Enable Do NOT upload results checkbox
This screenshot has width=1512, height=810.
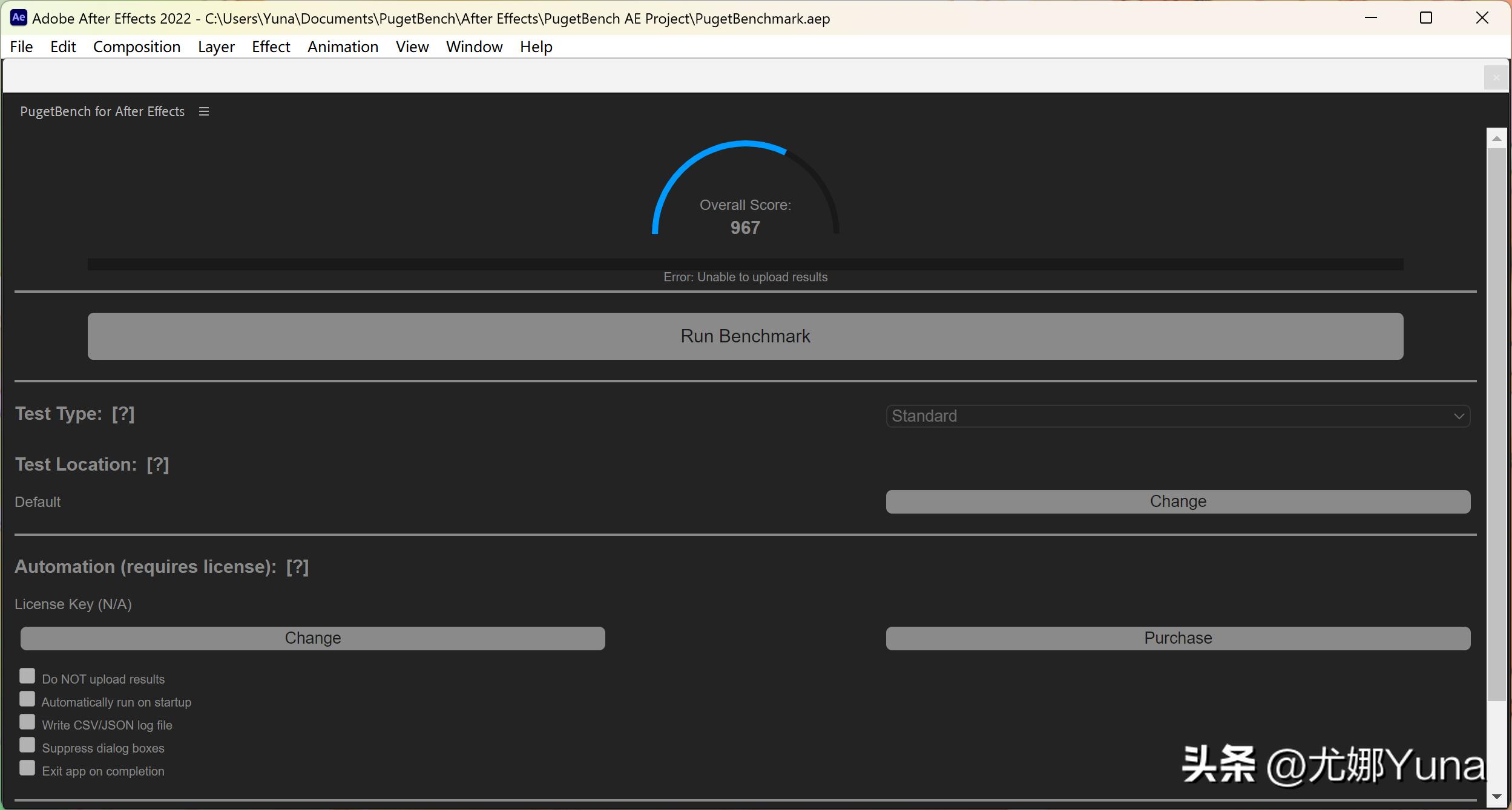27,676
